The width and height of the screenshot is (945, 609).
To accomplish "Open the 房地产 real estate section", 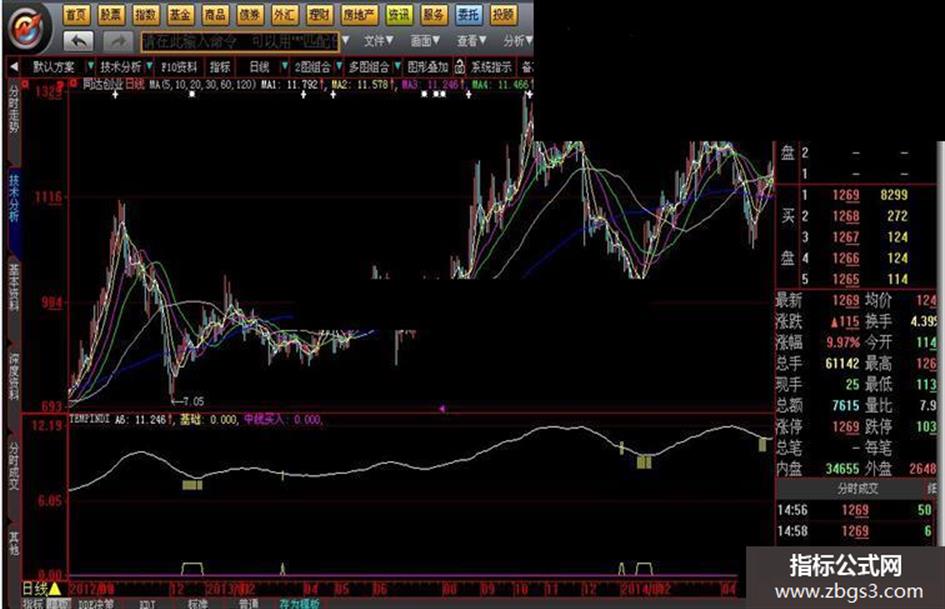I will 358,14.
